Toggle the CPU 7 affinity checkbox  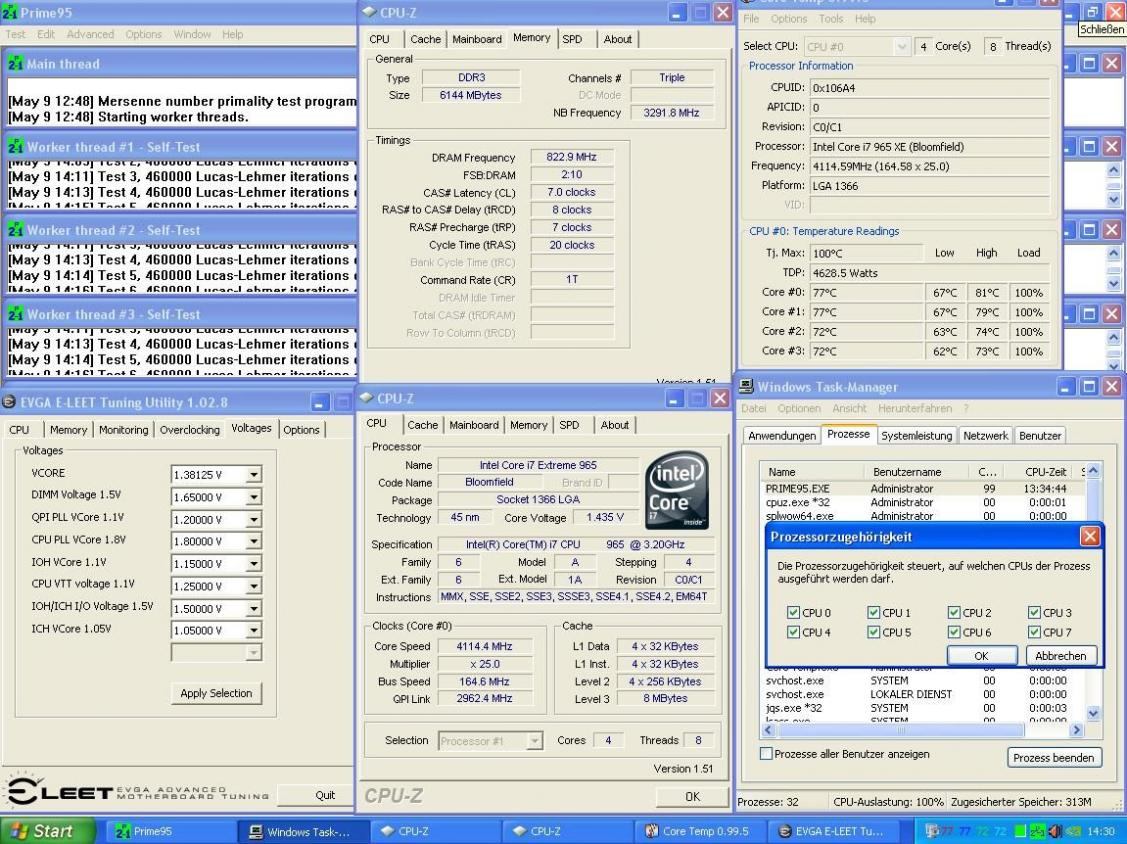[1034, 632]
